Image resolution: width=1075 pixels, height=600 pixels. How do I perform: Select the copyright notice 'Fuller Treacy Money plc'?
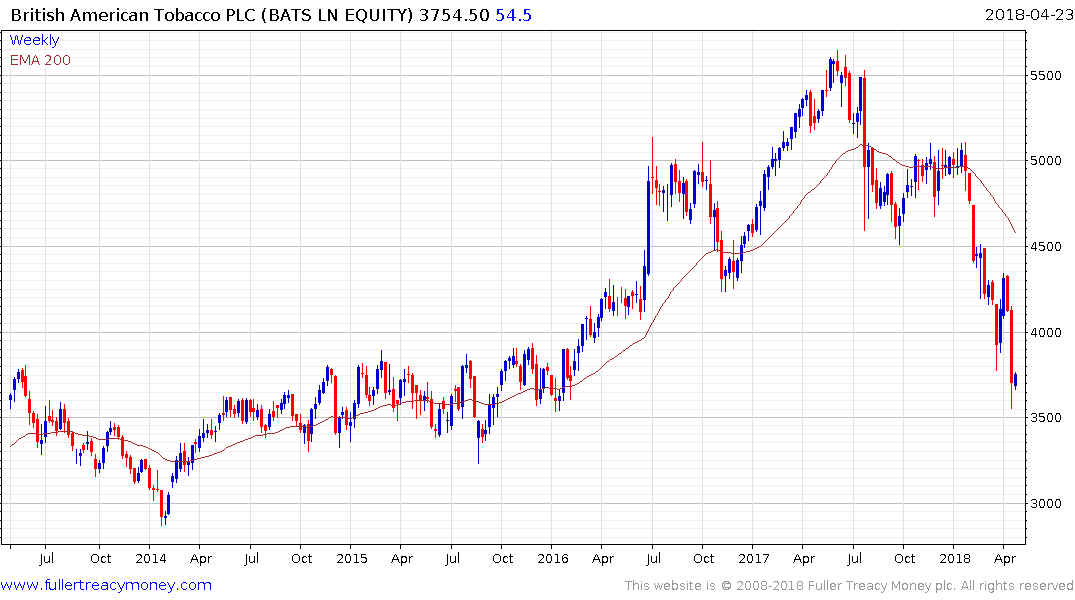pyautogui.click(x=882, y=586)
